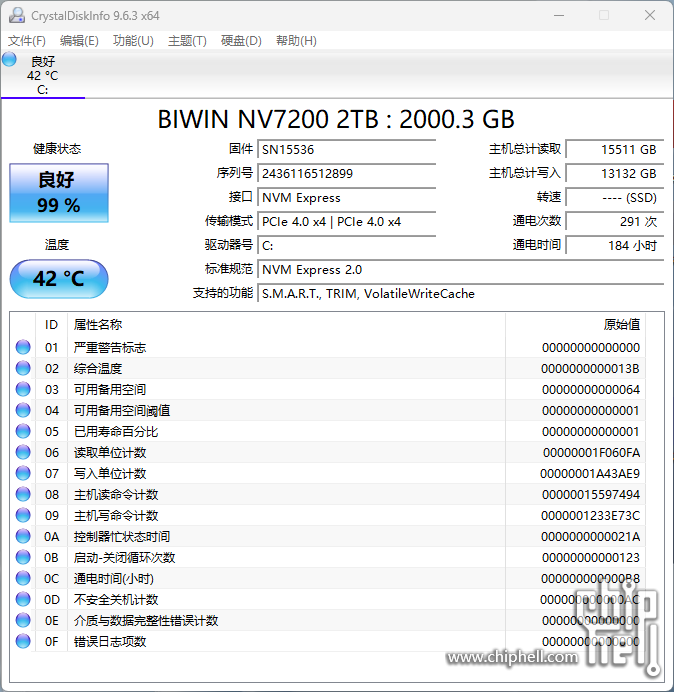This screenshot has width=674, height=692.
Task: Select the 控制器忙状态时间 attribute name
Action: 122,537
